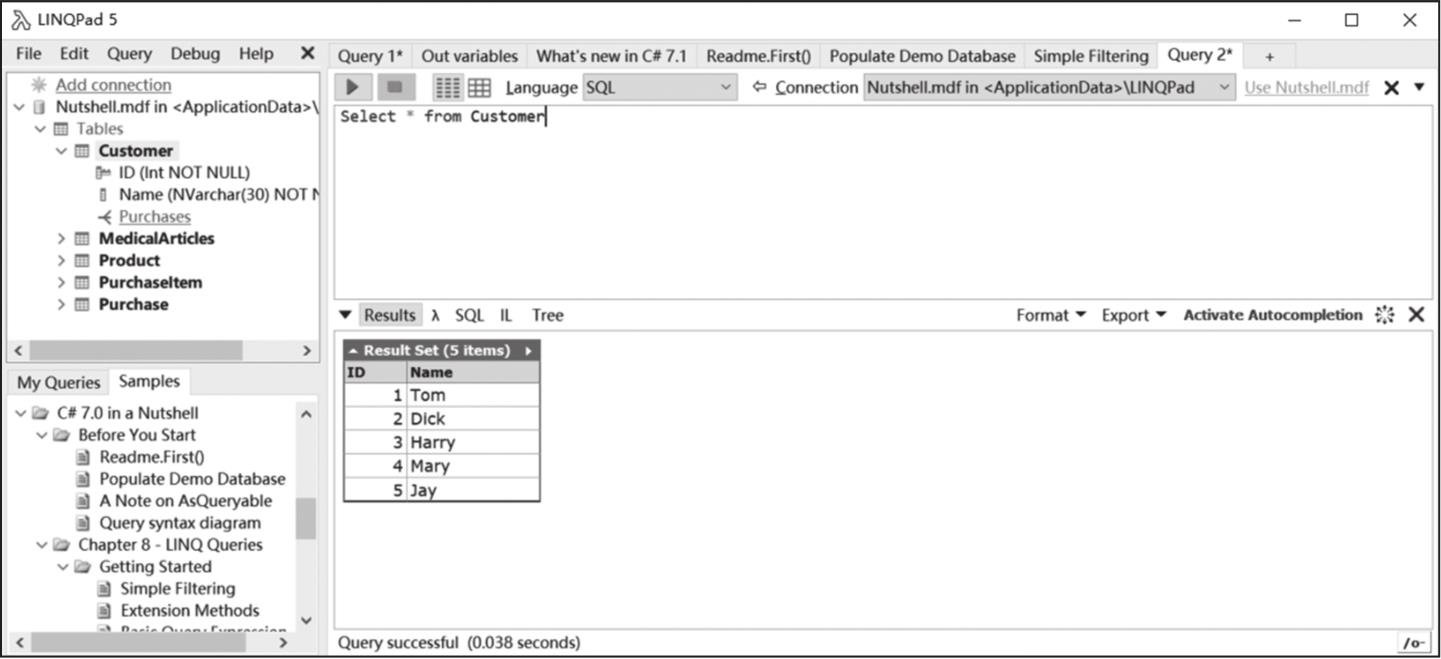The width and height of the screenshot is (1441, 659).
Task: Expand the Purchase table
Action: point(61,305)
